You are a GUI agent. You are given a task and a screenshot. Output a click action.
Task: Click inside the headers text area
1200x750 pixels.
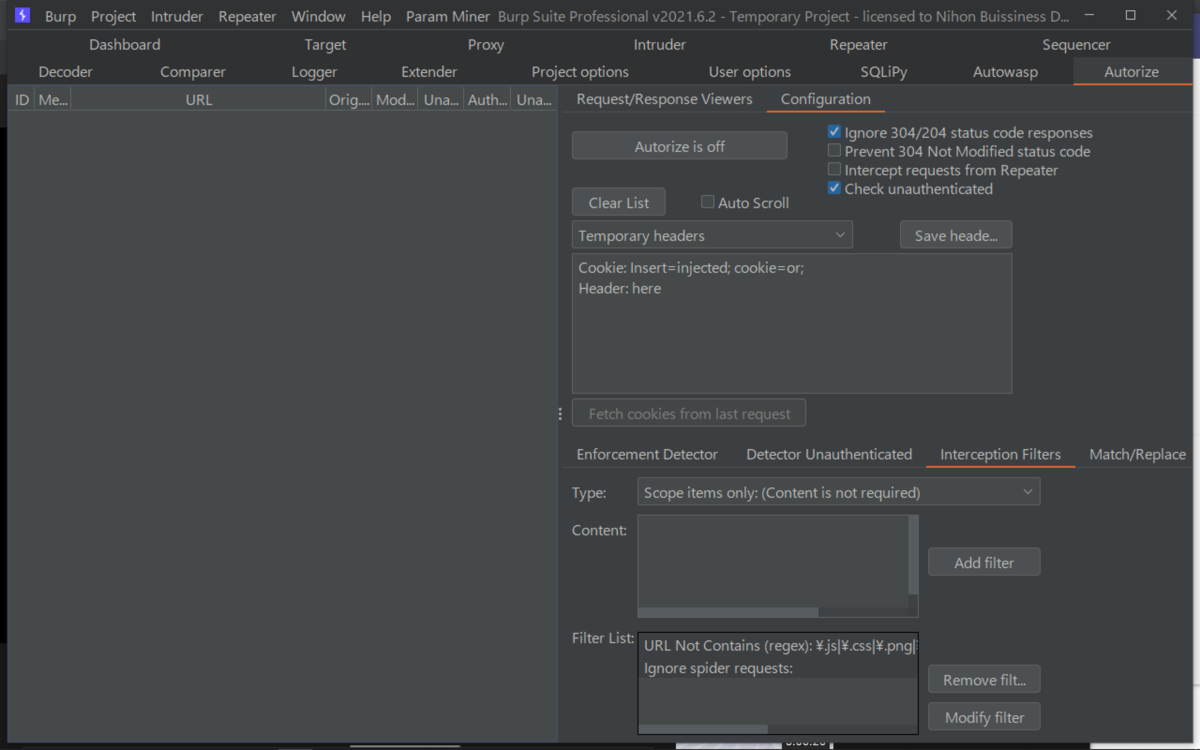pos(792,323)
